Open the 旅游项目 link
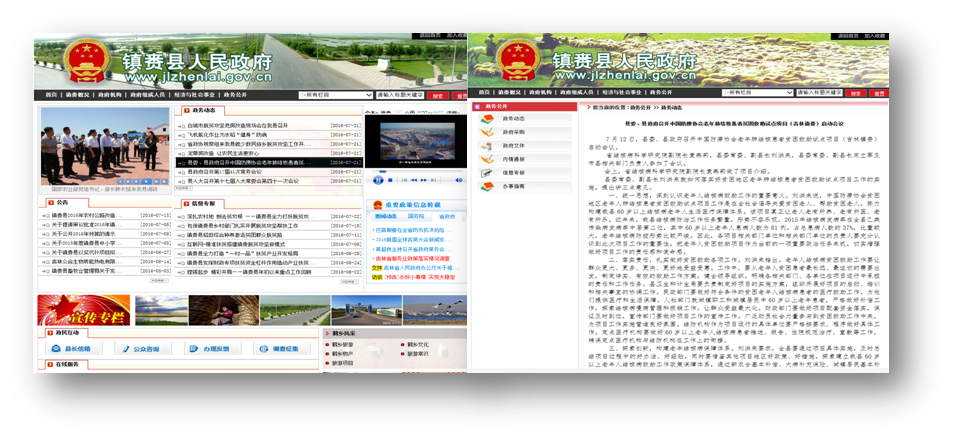Image resolution: width=954 pixels, height=438 pixels. point(343,363)
